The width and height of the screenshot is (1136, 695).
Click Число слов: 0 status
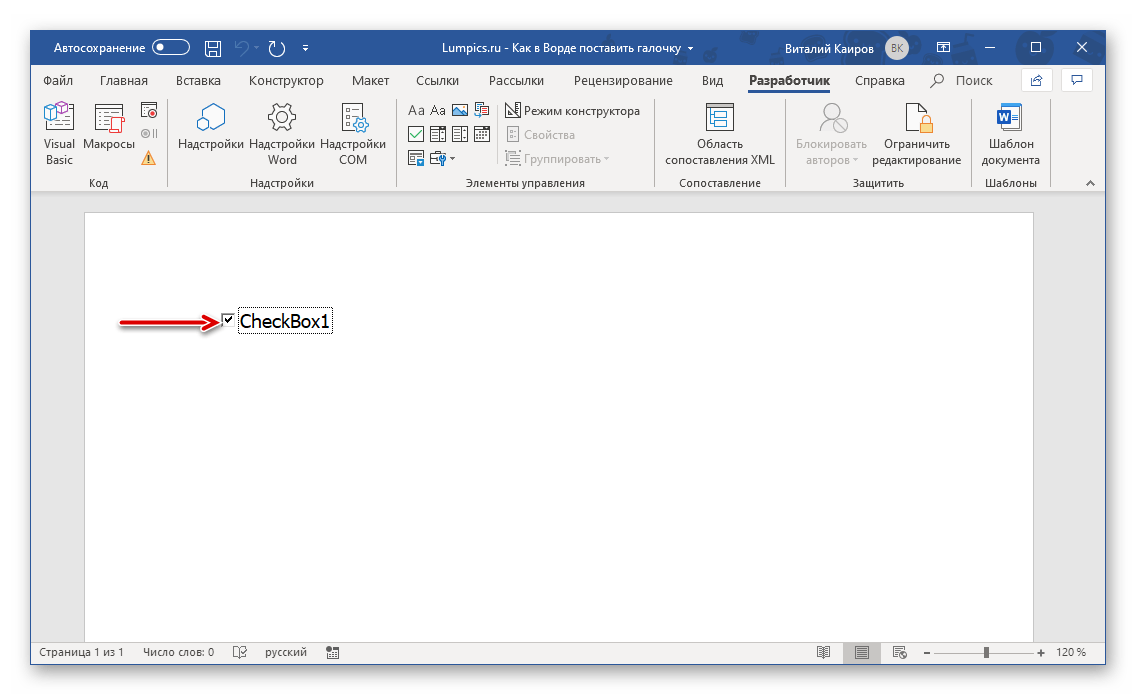(x=178, y=652)
